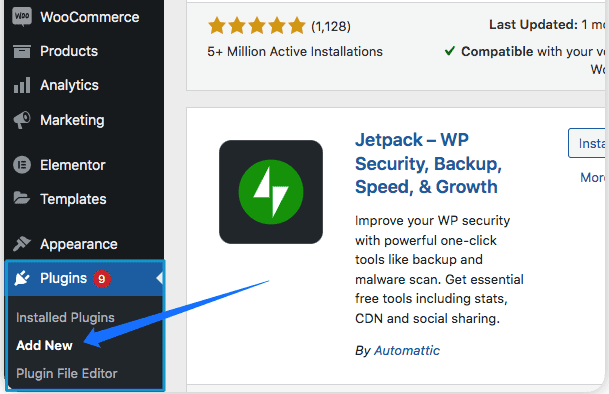Screen dimensions: 609x394
Task: Click the Marketing megaphone icon
Action: 22,120
